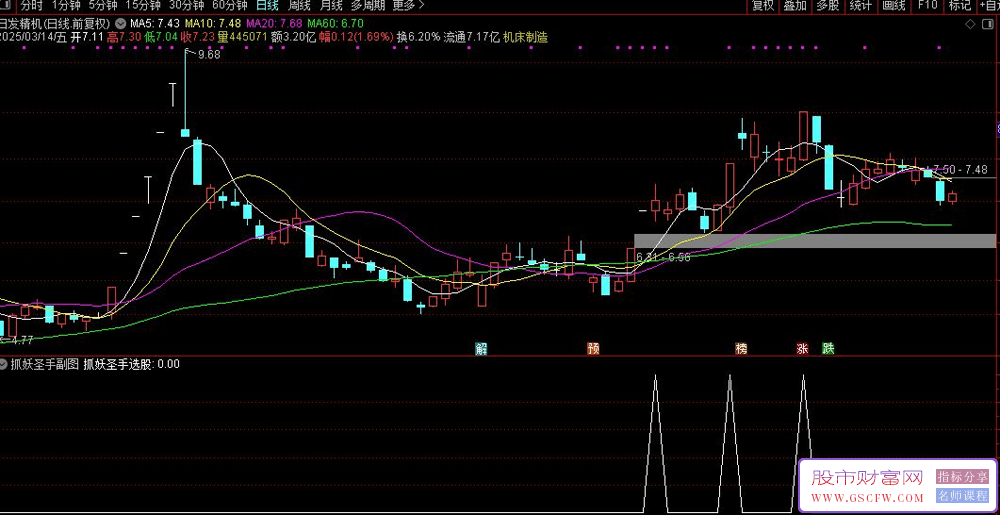Screen dimensions: 1000x515
Task: Switch to 1分钟 period tab
Action: coord(66,6)
